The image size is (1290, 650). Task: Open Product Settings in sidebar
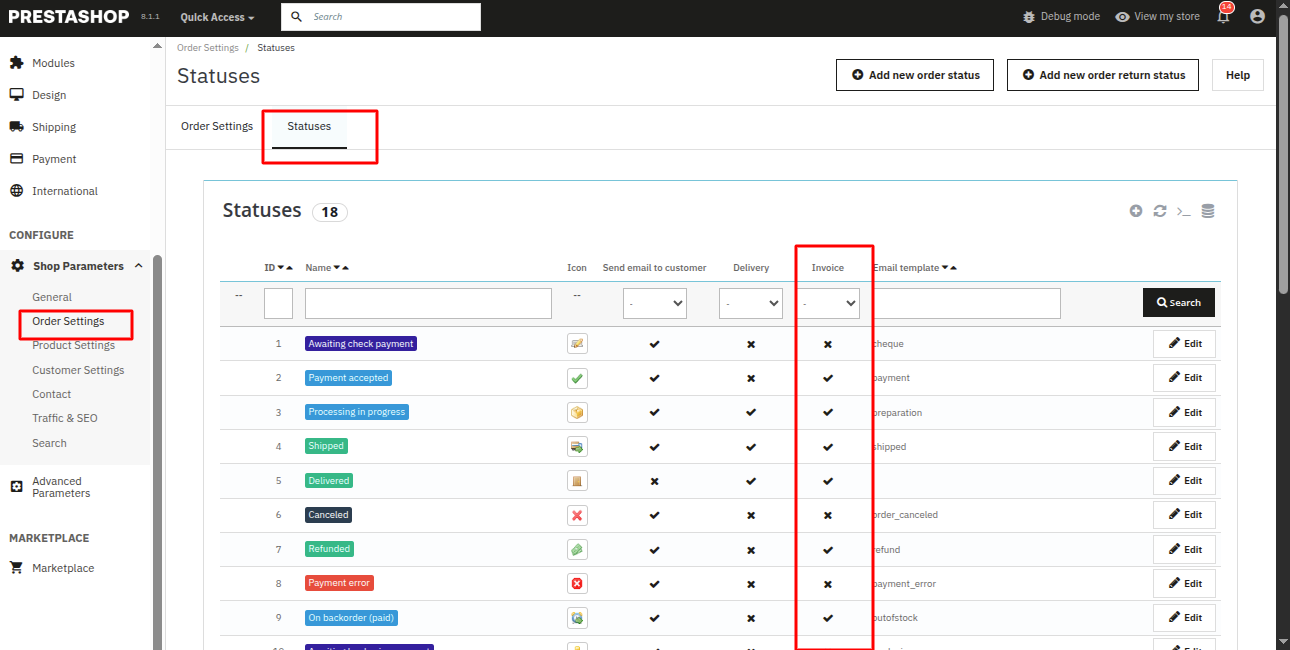[x=73, y=345]
